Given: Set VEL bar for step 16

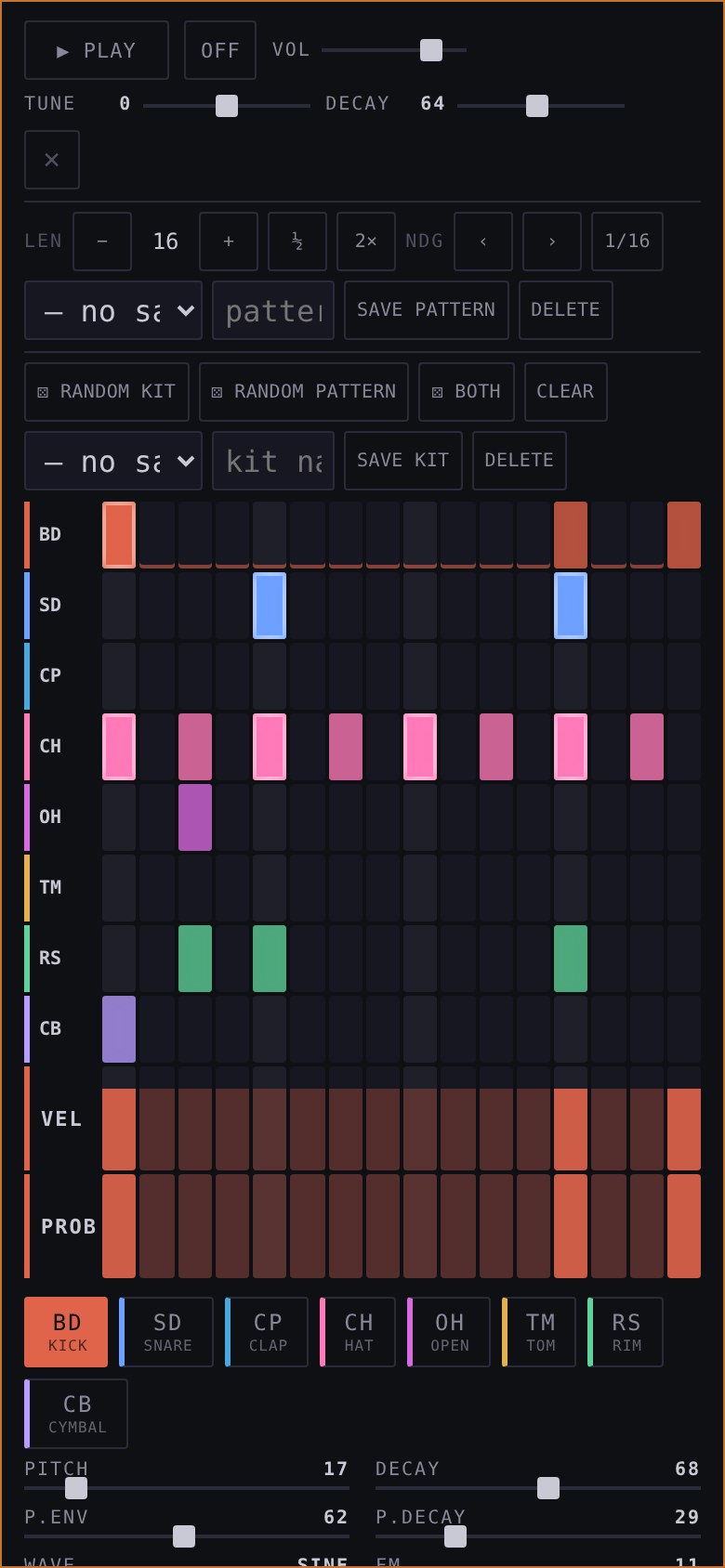Looking at the screenshot, I should pos(684,1118).
